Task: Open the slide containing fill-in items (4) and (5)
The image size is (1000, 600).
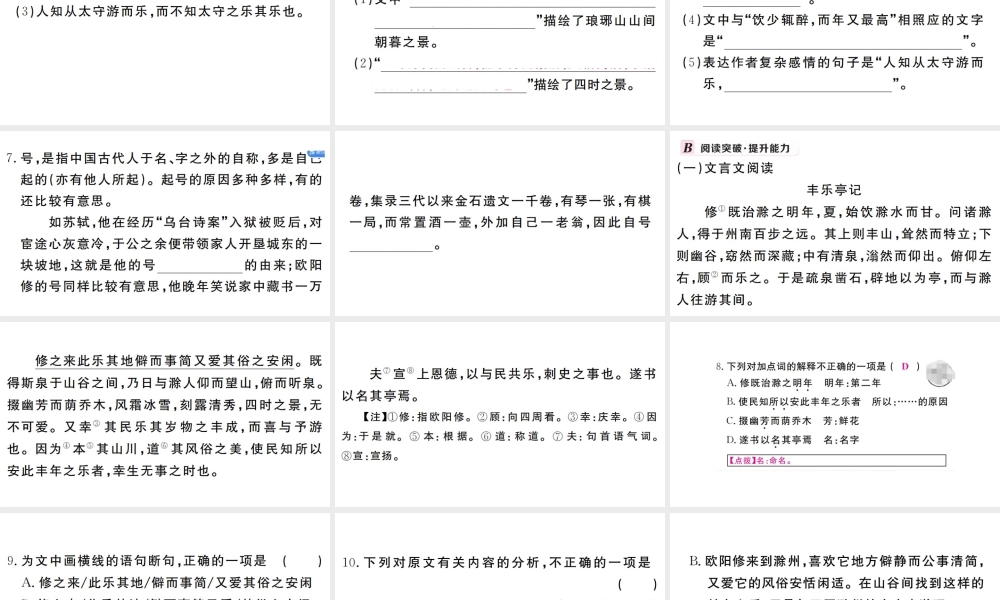Action: (x=835, y=62)
